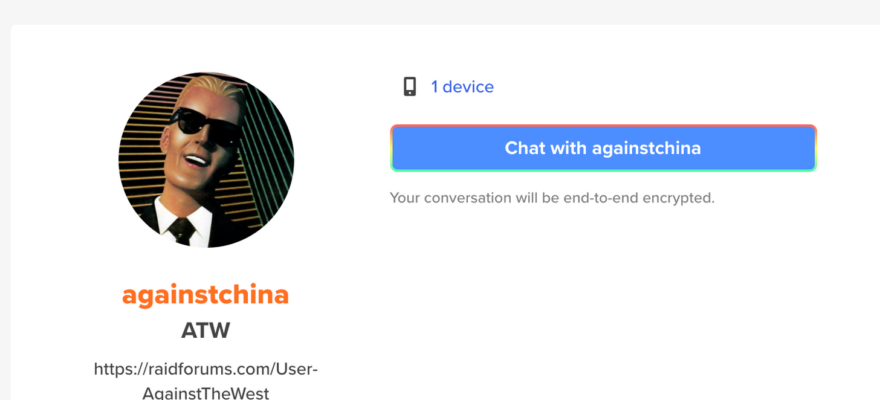Viewport: 880px width, 400px height.
Task: Click the word 'device' beside phone icon
Action: 468,87
